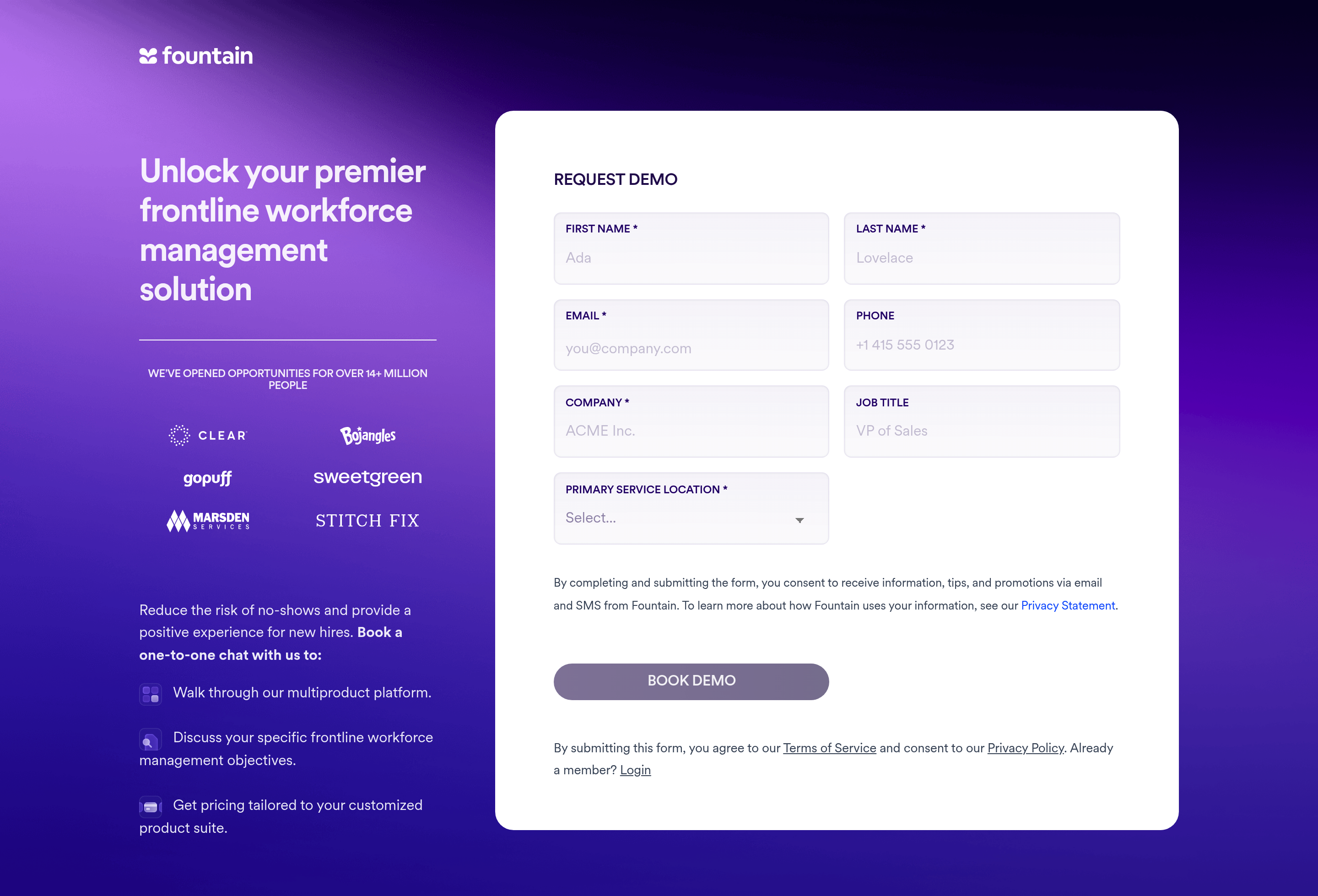1318x896 pixels.
Task: Select the Company input field
Action: tap(691, 431)
